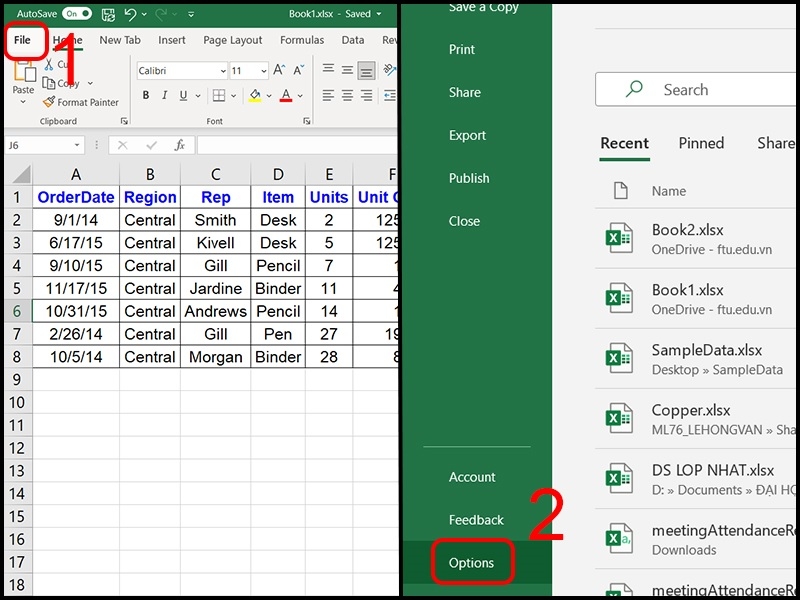Image resolution: width=800 pixels, height=600 pixels.
Task: Click the Bottom Align icon
Action: tap(366, 71)
